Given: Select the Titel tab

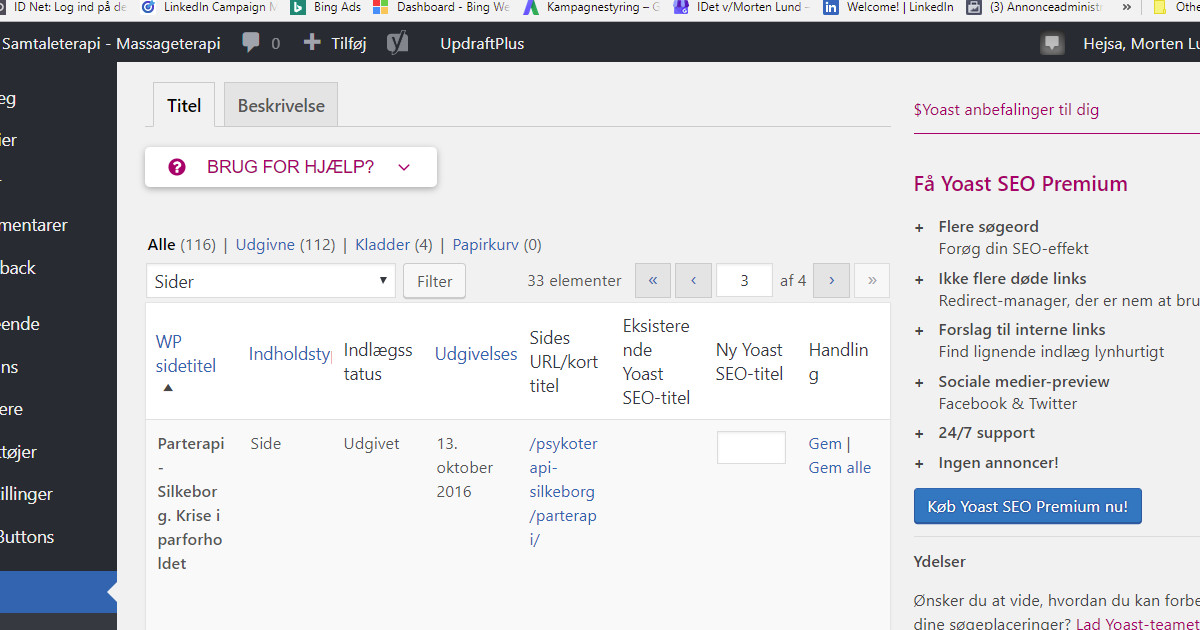Looking at the screenshot, I should (x=184, y=106).
